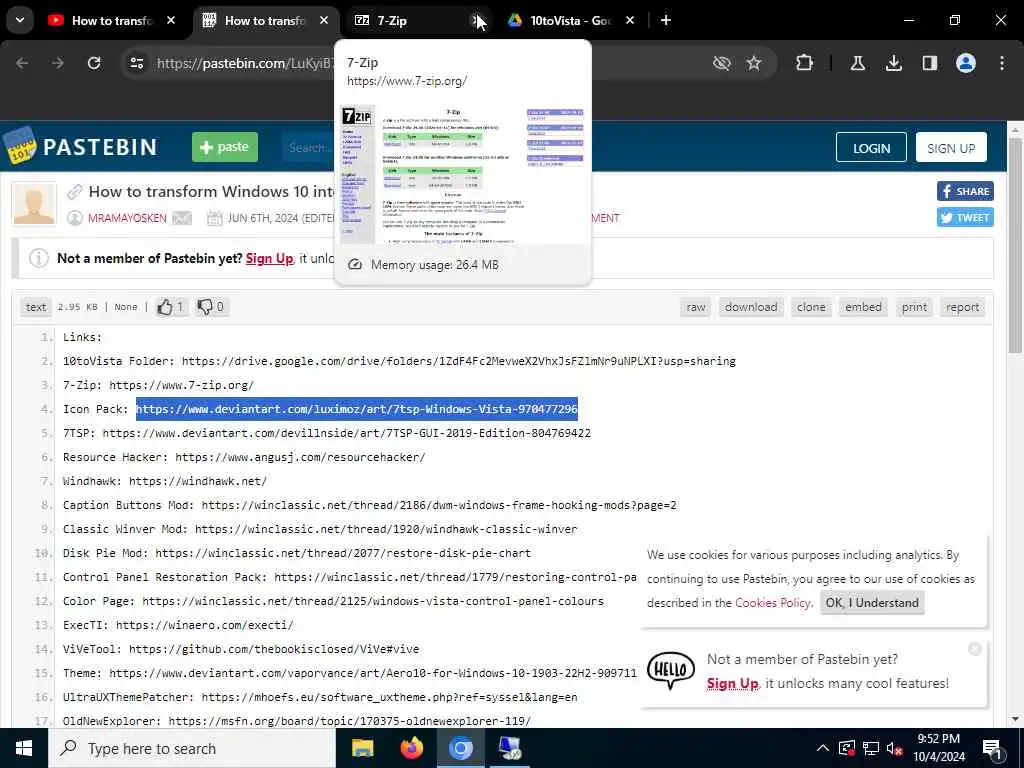1024x768 pixels.
Task: Open the Extensions puzzle icon
Action: pyautogui.click(x=804, y=63)
